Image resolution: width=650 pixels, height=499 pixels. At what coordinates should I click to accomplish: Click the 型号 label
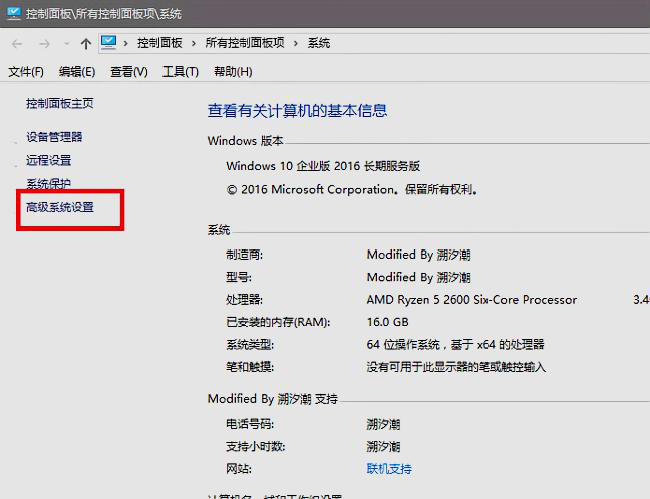(x=239, y=277)
